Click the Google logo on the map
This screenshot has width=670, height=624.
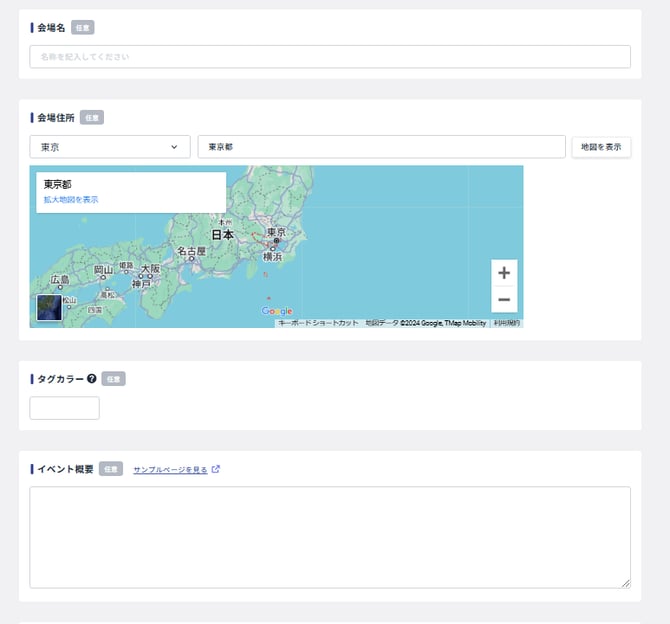pos(276,311)
